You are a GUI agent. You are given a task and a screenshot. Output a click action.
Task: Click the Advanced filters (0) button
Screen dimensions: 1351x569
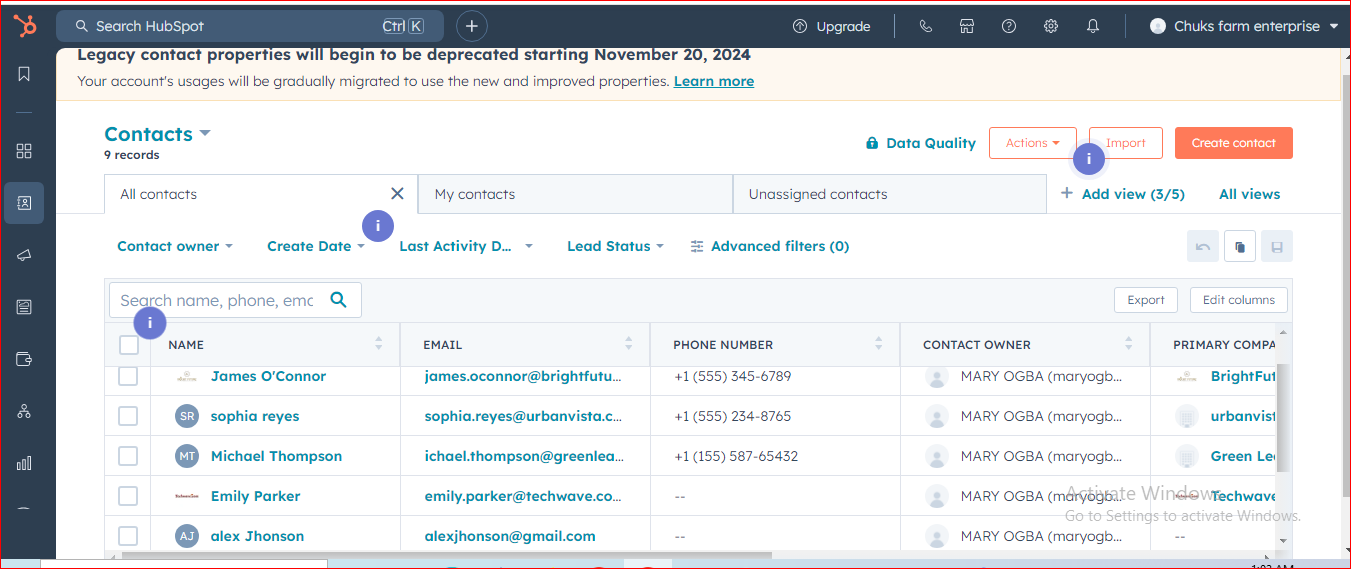click(x=770, y=246)
